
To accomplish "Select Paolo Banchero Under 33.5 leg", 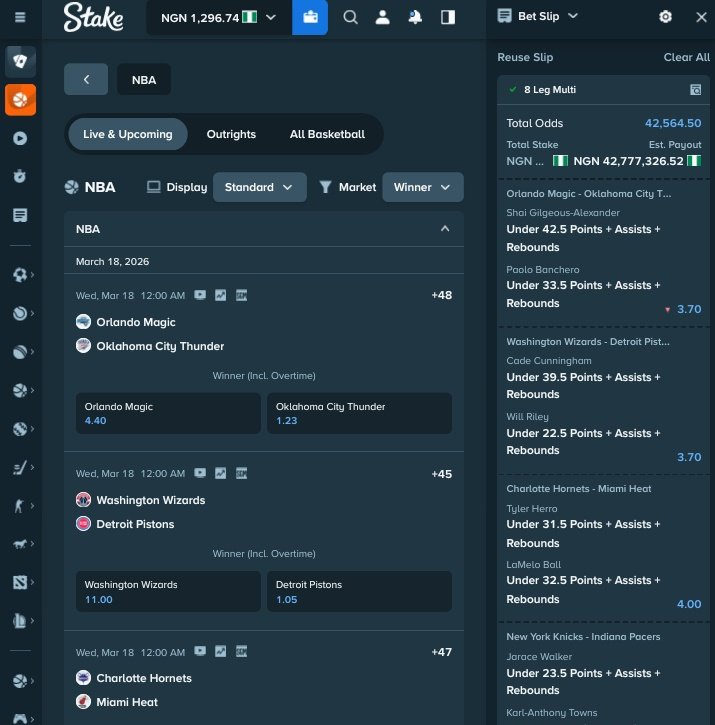I will [583, 294].
